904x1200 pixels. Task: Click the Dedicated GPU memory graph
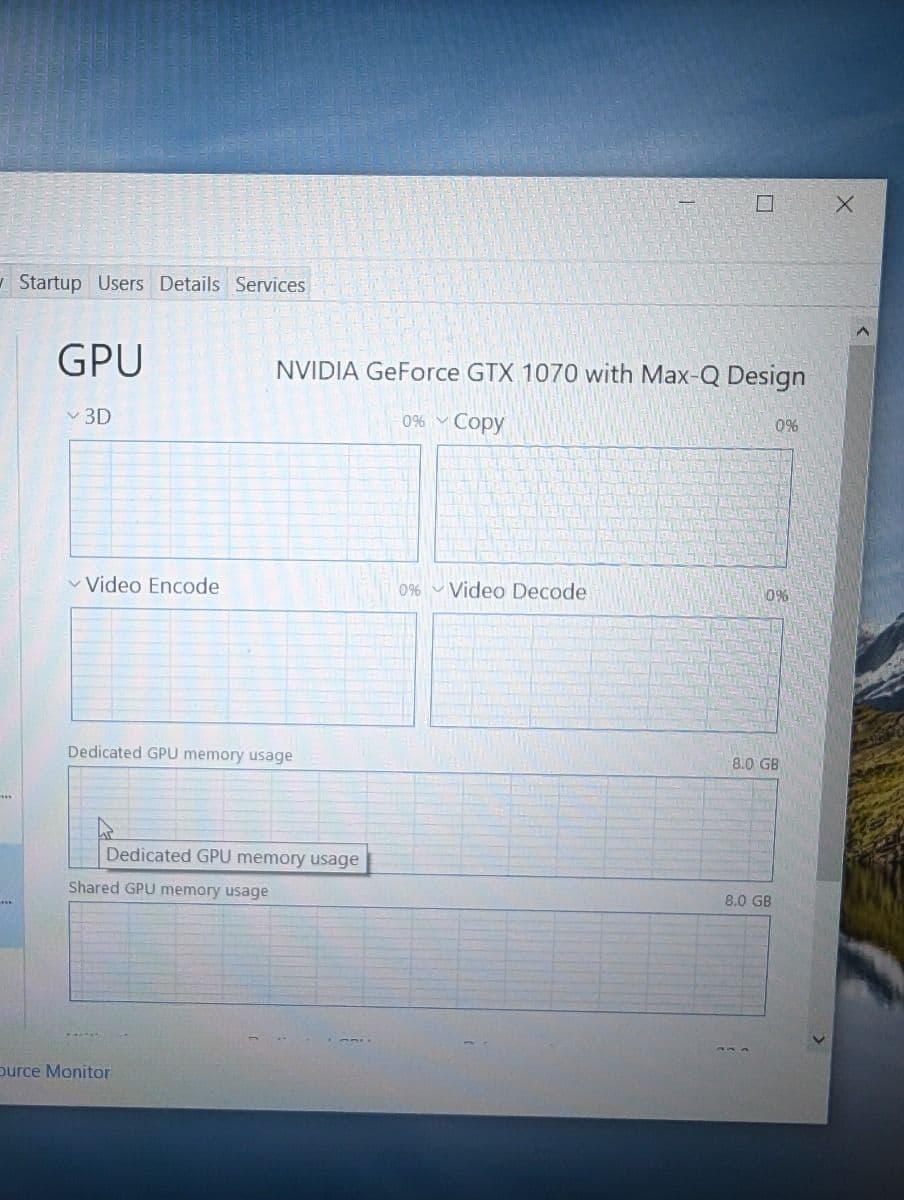(x=422, y=825)
